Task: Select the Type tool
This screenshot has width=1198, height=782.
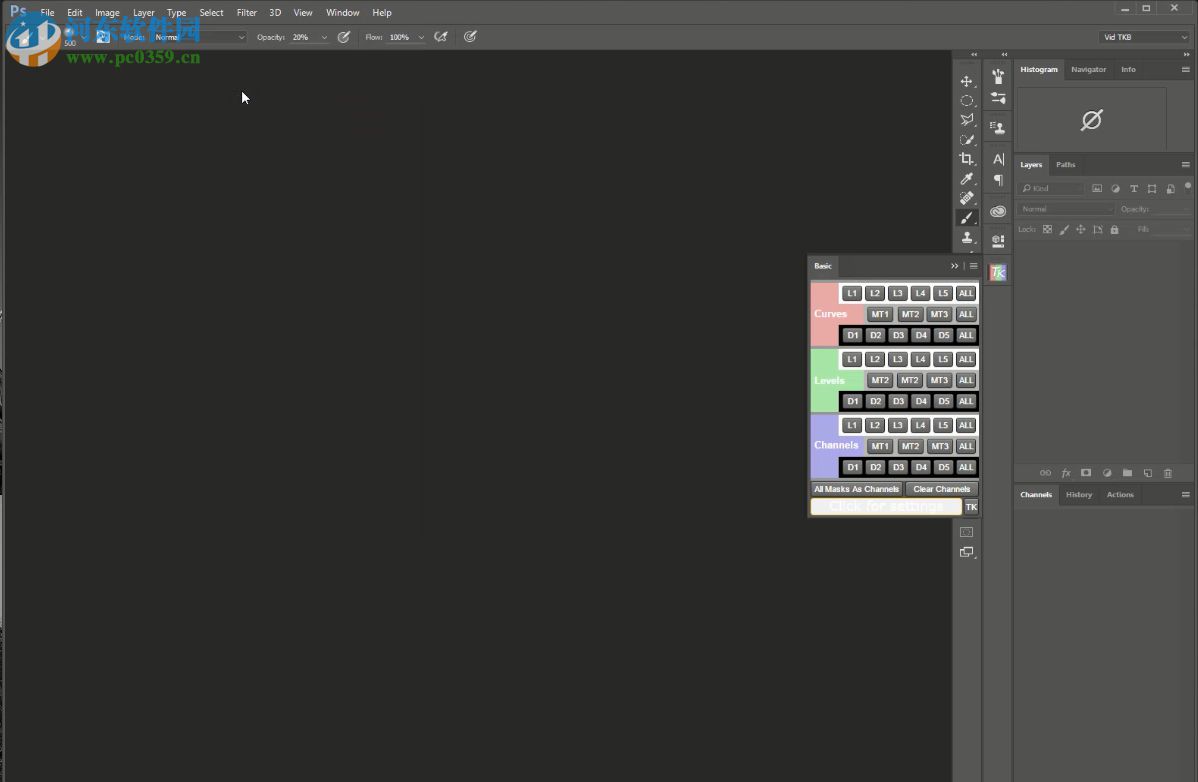Action: point(997,158)
